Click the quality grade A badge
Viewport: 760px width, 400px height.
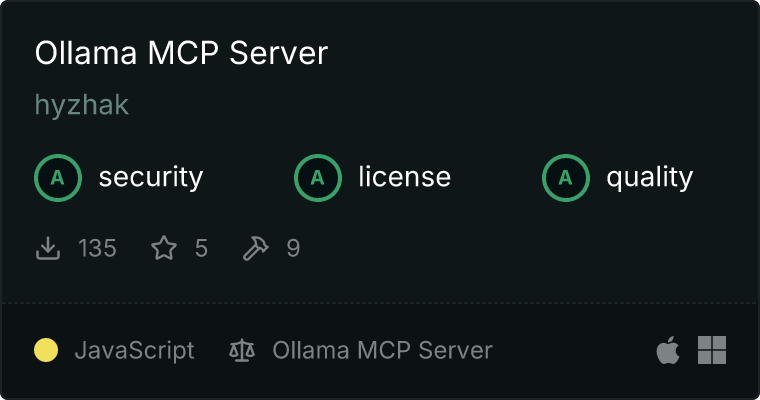(566, 178)
